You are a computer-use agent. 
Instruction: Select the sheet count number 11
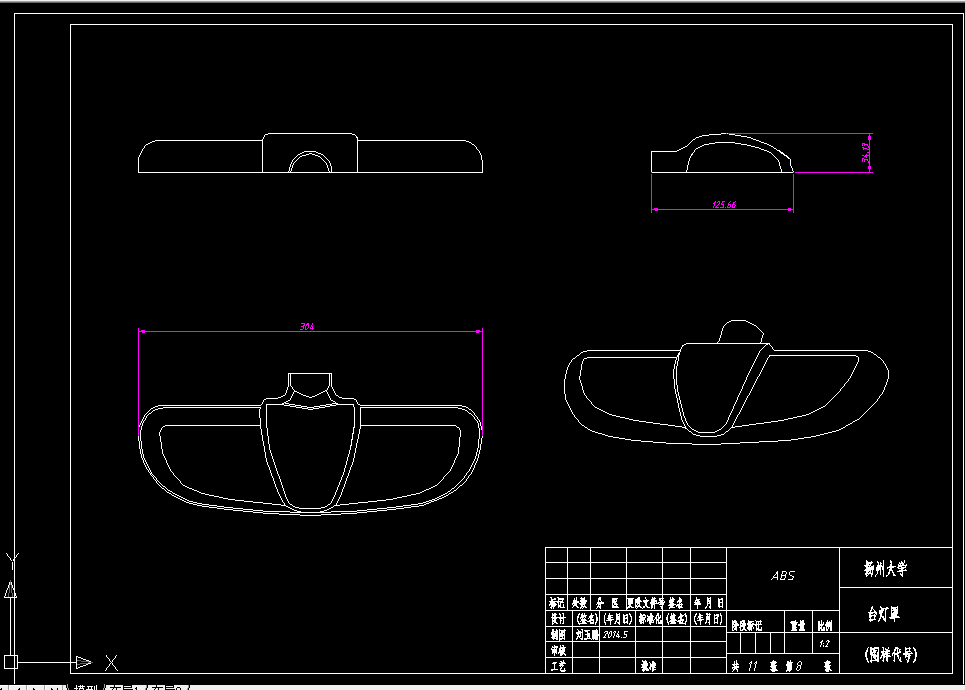[x=752, y=666]
